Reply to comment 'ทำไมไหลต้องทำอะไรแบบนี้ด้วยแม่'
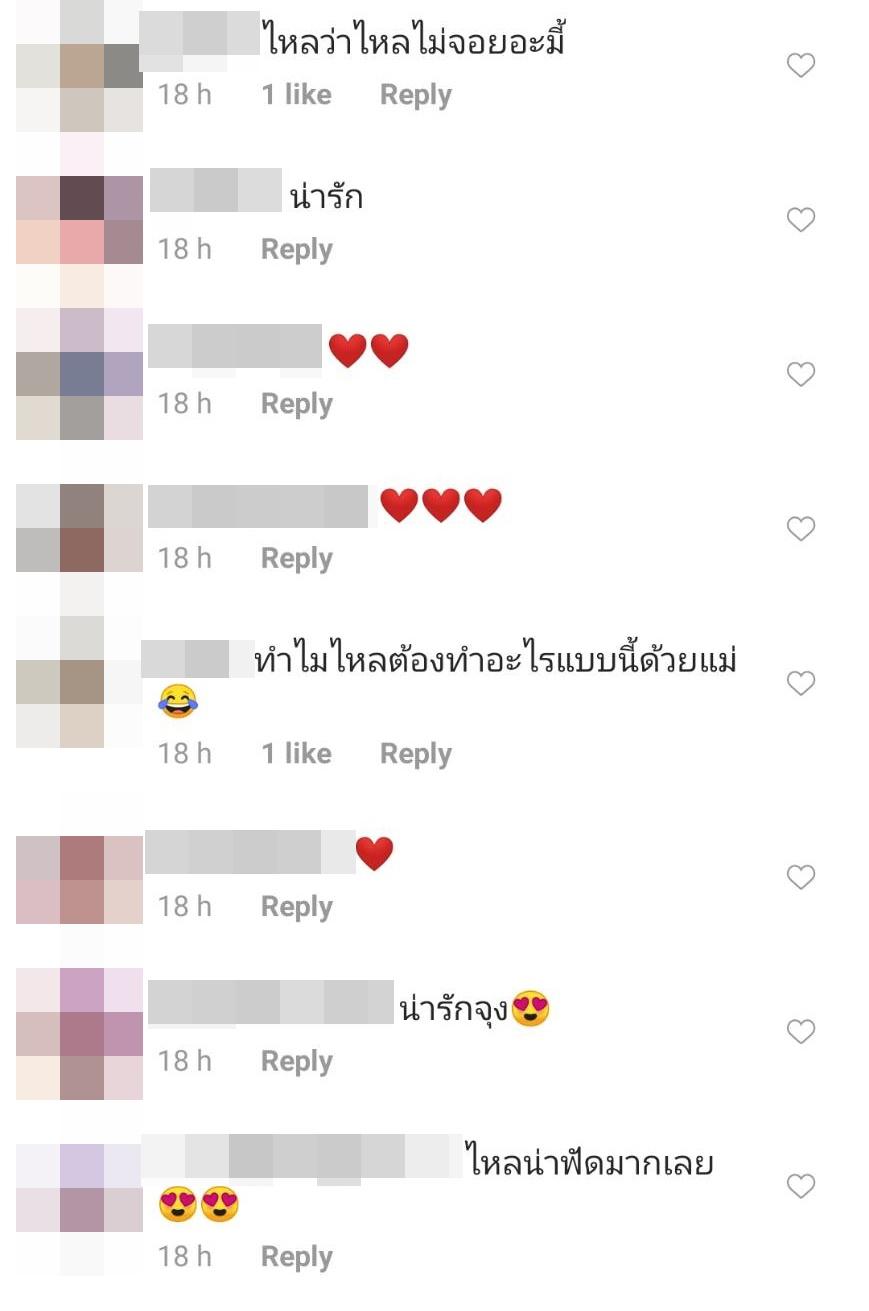Image resolution: width=869 pixels, height=1311 pixels. (x=416, y=754)
